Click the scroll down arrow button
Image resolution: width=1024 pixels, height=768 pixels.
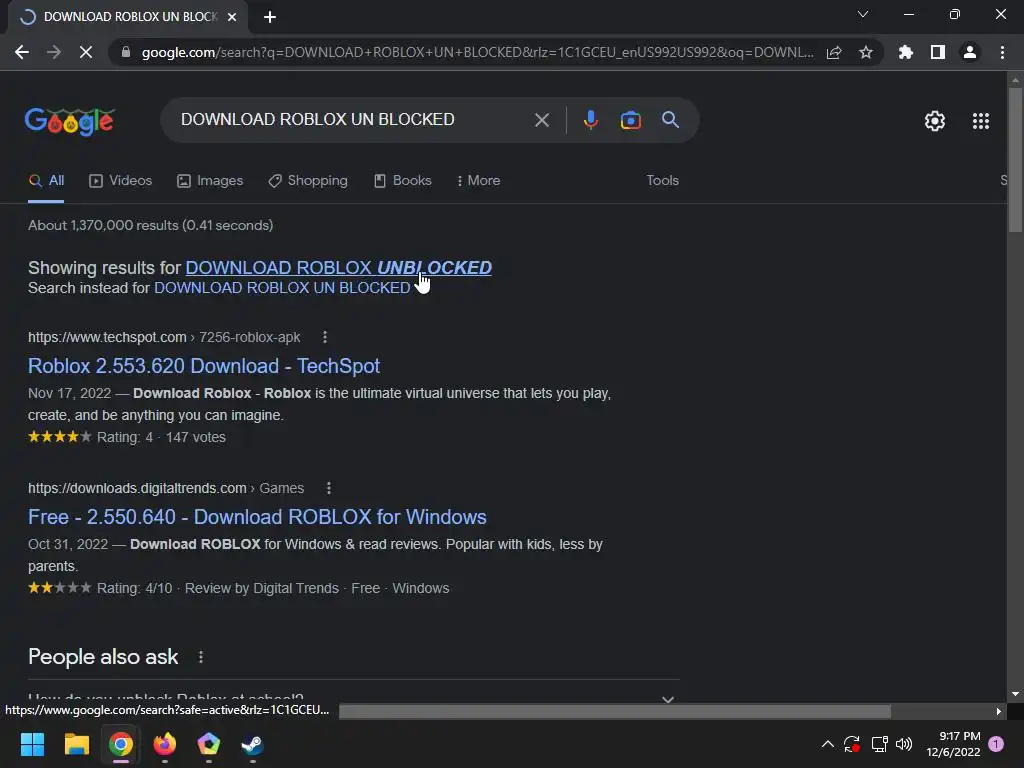tap(1015, 694)
